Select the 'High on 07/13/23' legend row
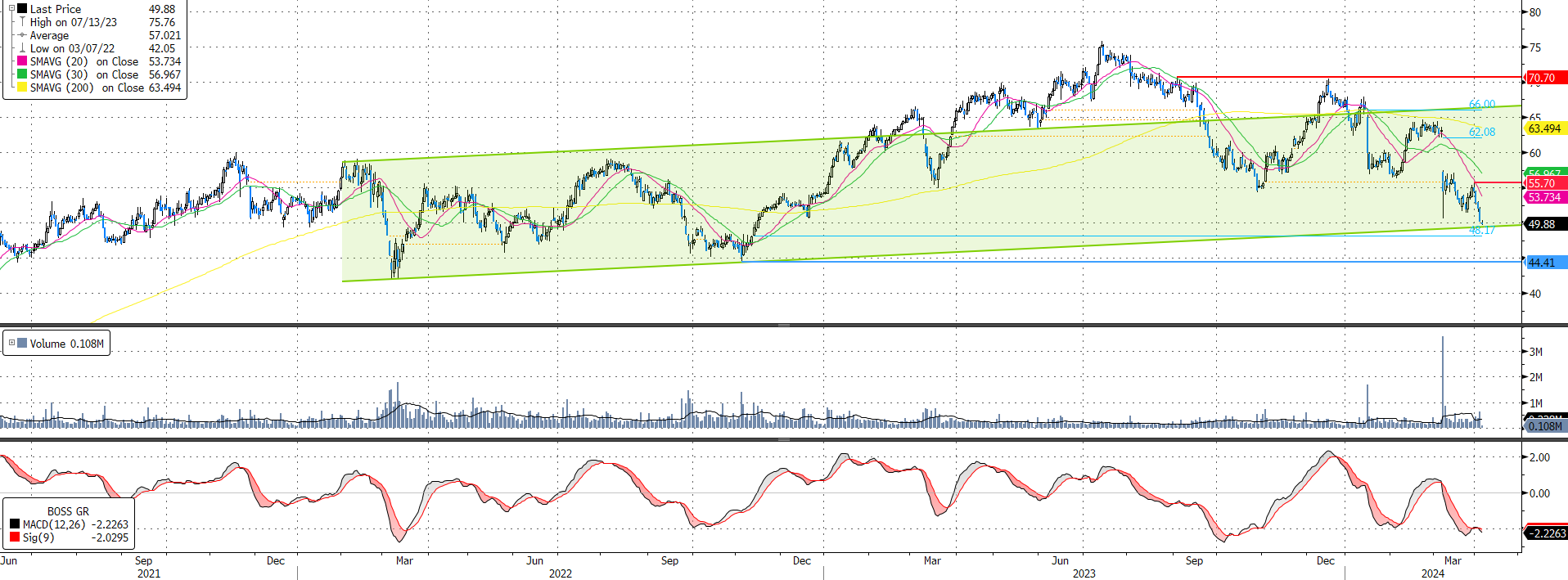This screenshot has width=1568, height=580. [74, 22]
